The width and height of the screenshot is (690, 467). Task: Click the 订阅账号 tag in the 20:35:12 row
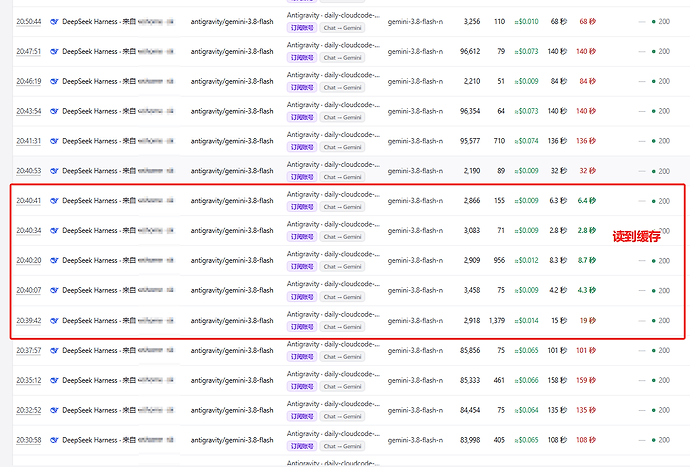301,386
